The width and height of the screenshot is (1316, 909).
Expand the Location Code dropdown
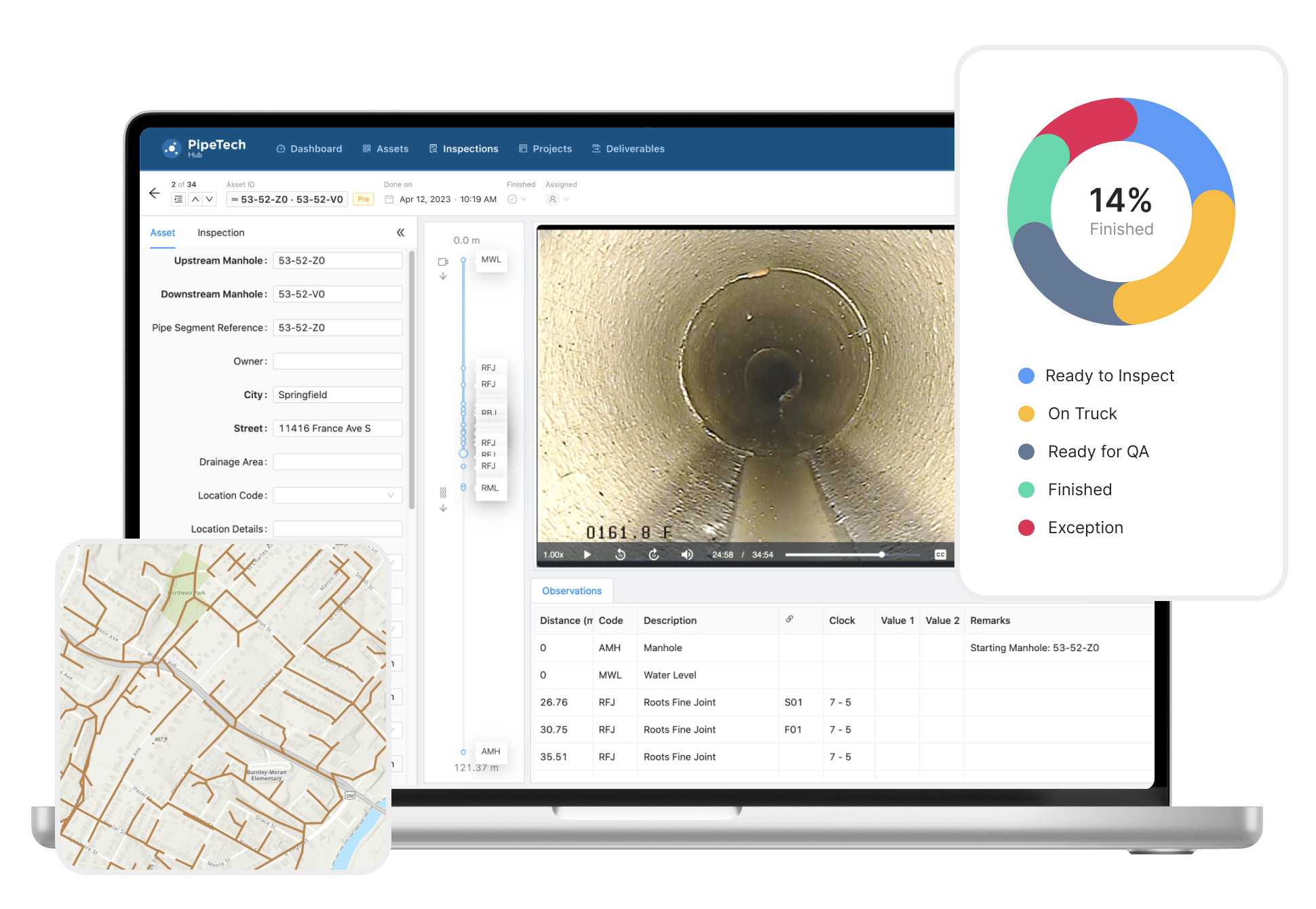tap(337, 496)
